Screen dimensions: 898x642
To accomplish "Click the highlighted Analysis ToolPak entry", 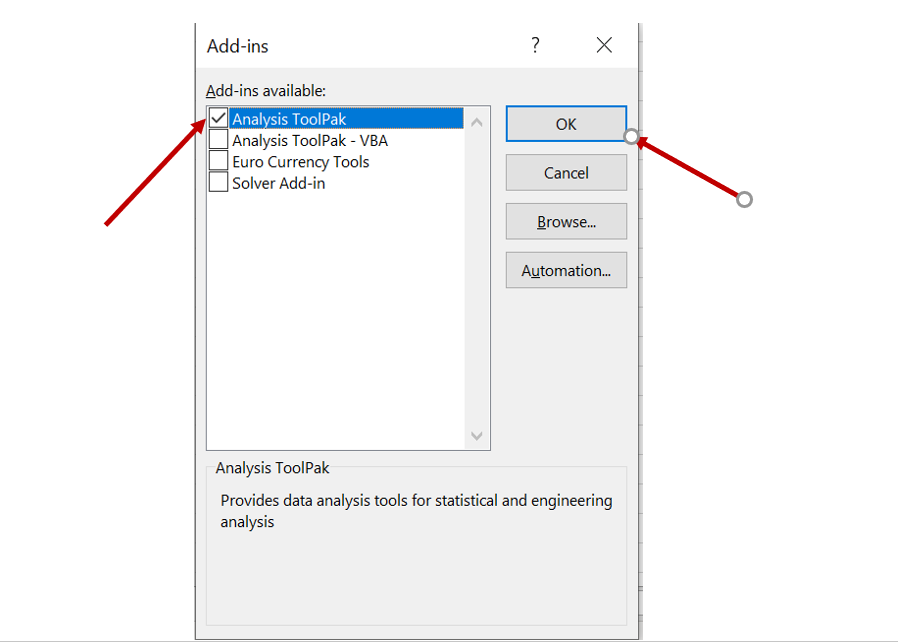I will pyautogui.click(x=300, y=117).
